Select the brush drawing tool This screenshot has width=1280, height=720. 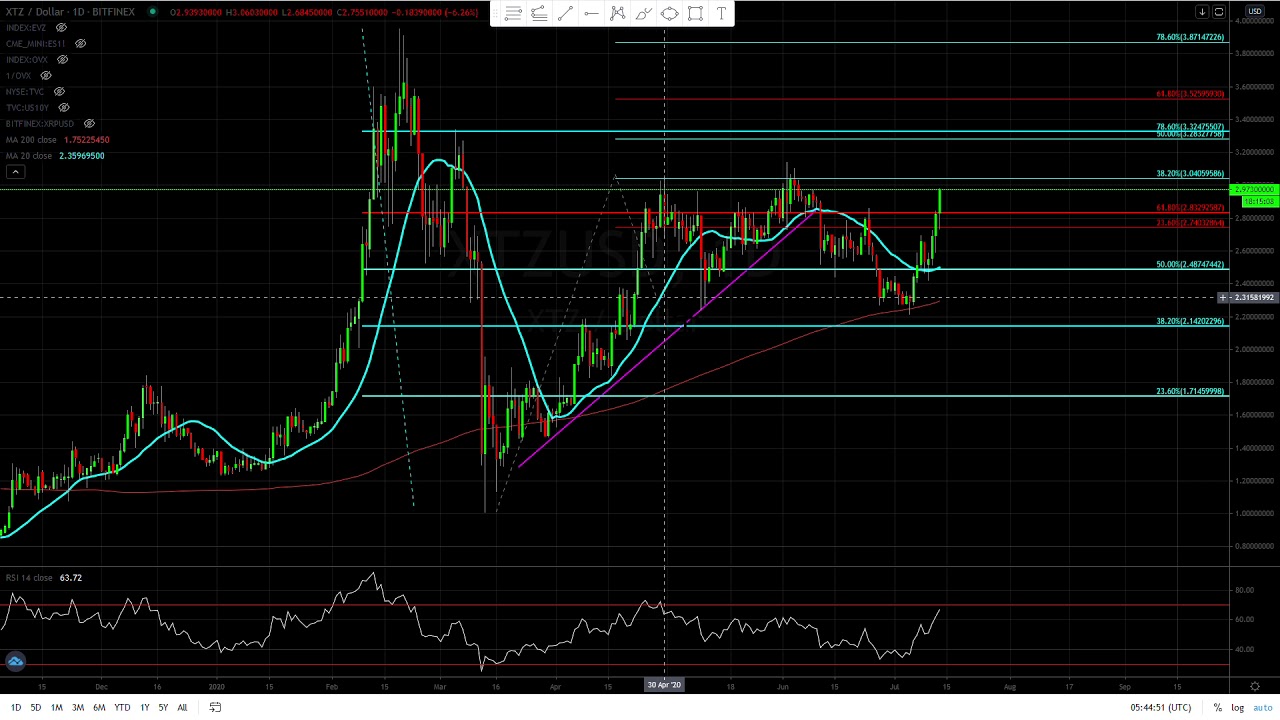pyautogui.click(x=643, y=13)
